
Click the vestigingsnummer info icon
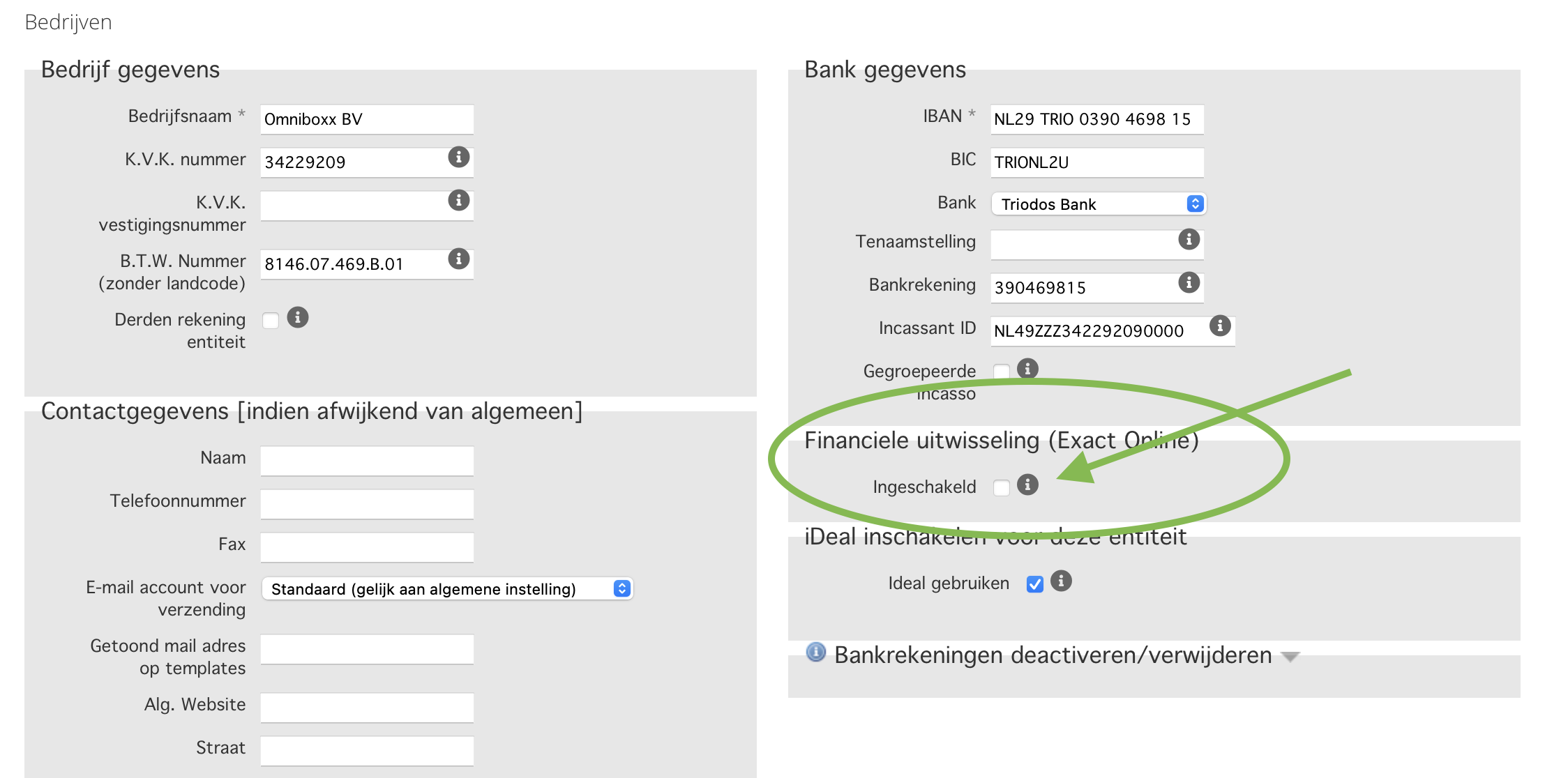[x=458, y=201]
